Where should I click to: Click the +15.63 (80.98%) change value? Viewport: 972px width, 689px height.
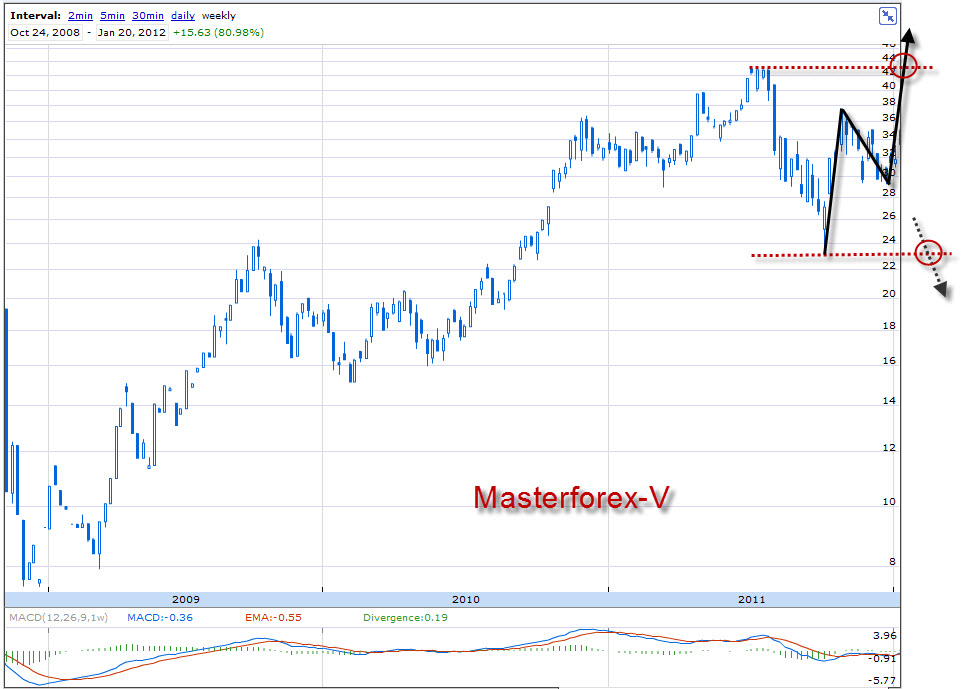click(x=218, y=32)
